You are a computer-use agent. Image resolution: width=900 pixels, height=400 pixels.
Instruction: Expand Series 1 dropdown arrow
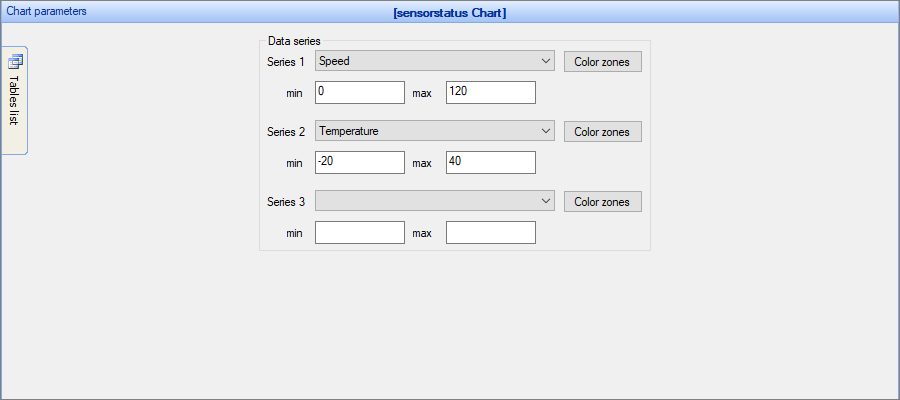[545, 61]
